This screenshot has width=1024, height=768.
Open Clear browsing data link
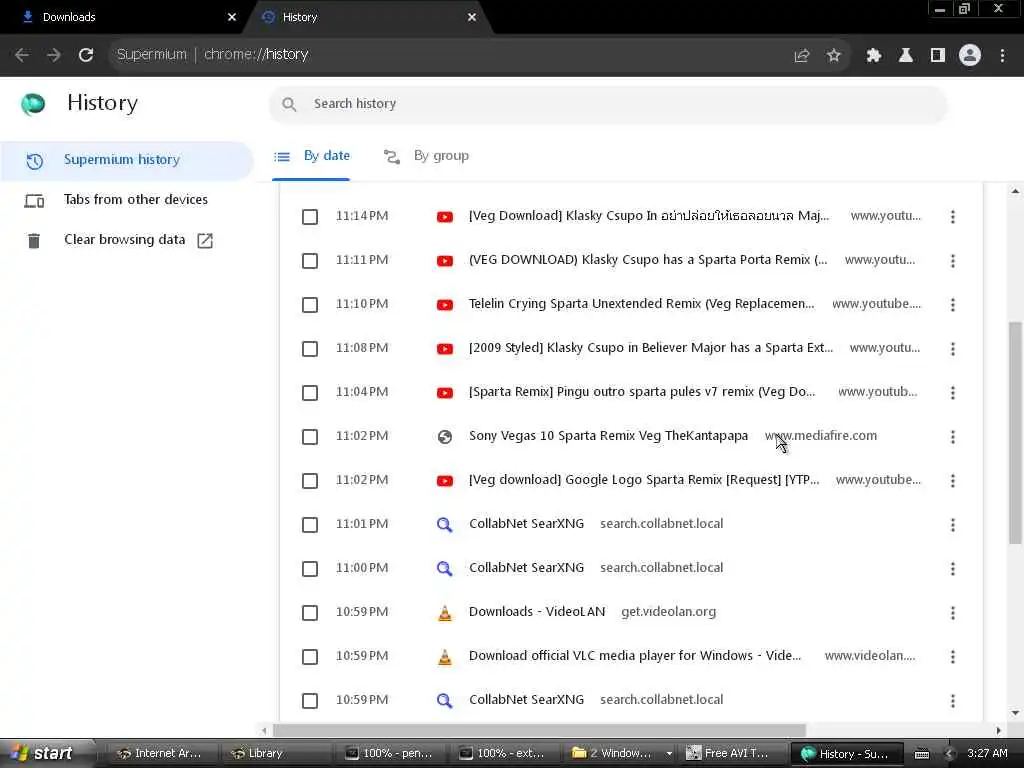pos(126,240)
